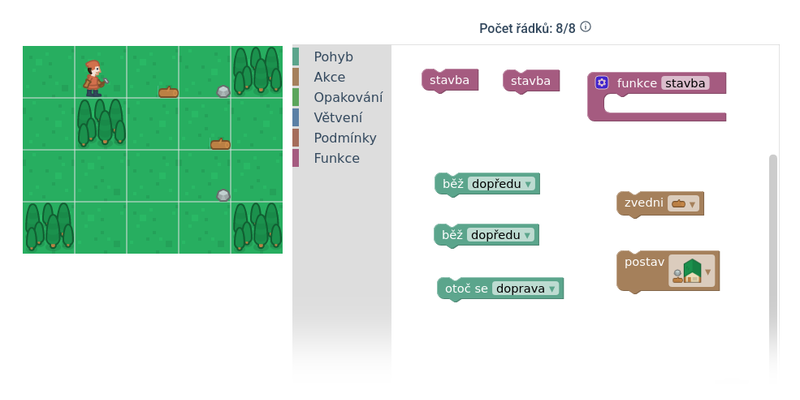This screenshot has width=800, height=400.
Task: Click the log icon in the zvedni block
Action: [x=679, y=203]
